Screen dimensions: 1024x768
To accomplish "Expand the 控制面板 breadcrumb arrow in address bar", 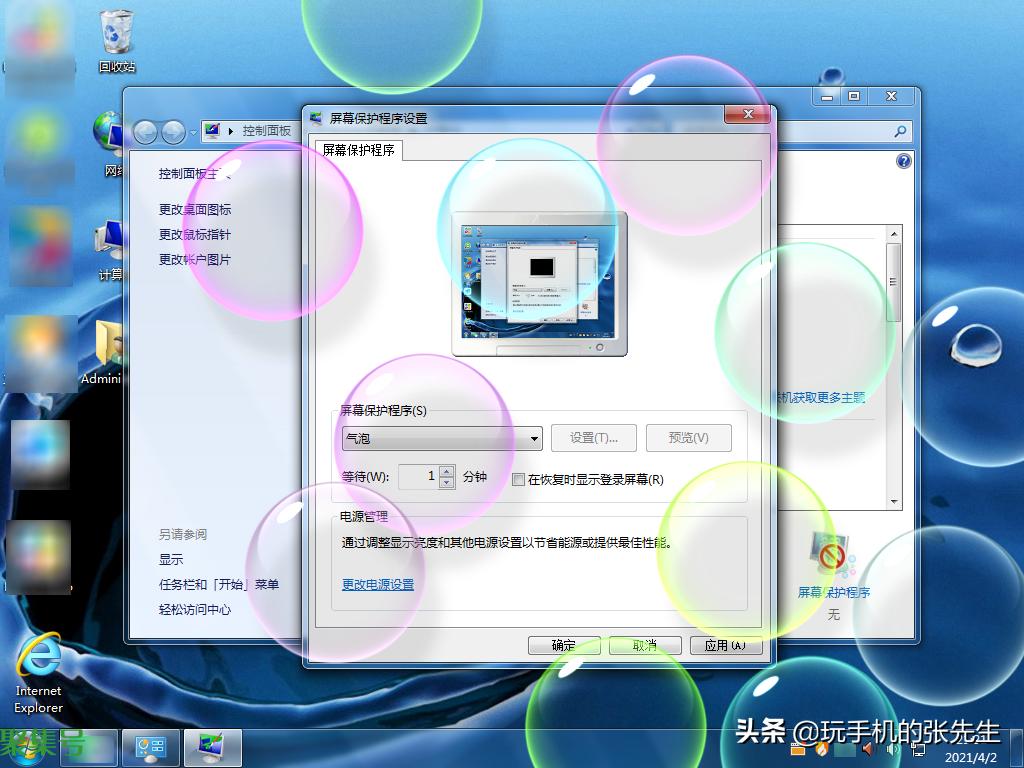I will (x=232, y=131).
